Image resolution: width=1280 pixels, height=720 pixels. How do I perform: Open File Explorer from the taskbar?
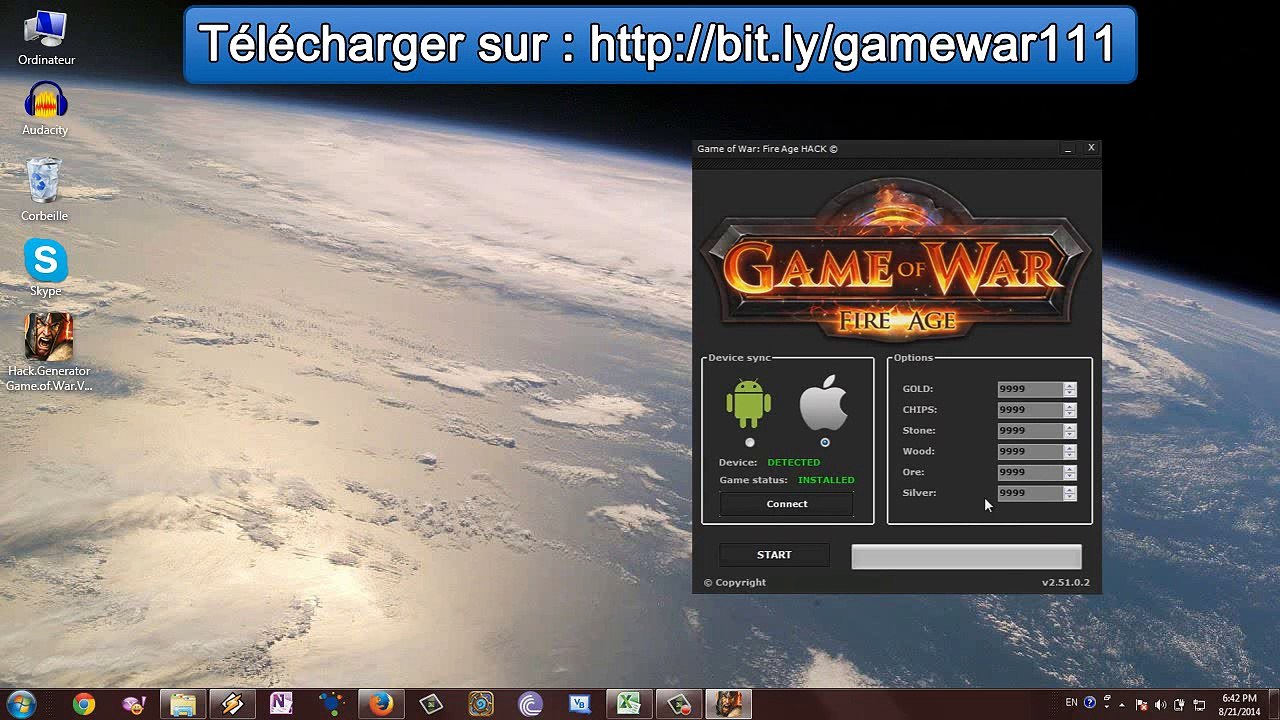[183, 705]
